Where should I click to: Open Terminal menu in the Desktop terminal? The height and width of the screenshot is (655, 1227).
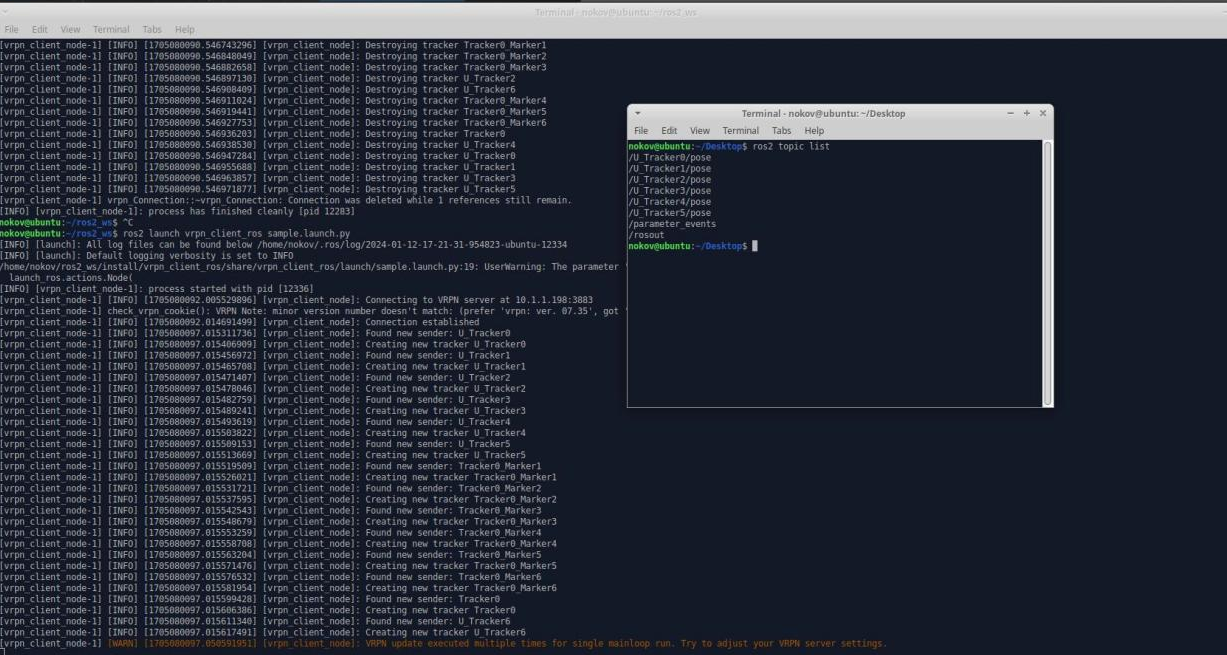click(x=741, y=131)
